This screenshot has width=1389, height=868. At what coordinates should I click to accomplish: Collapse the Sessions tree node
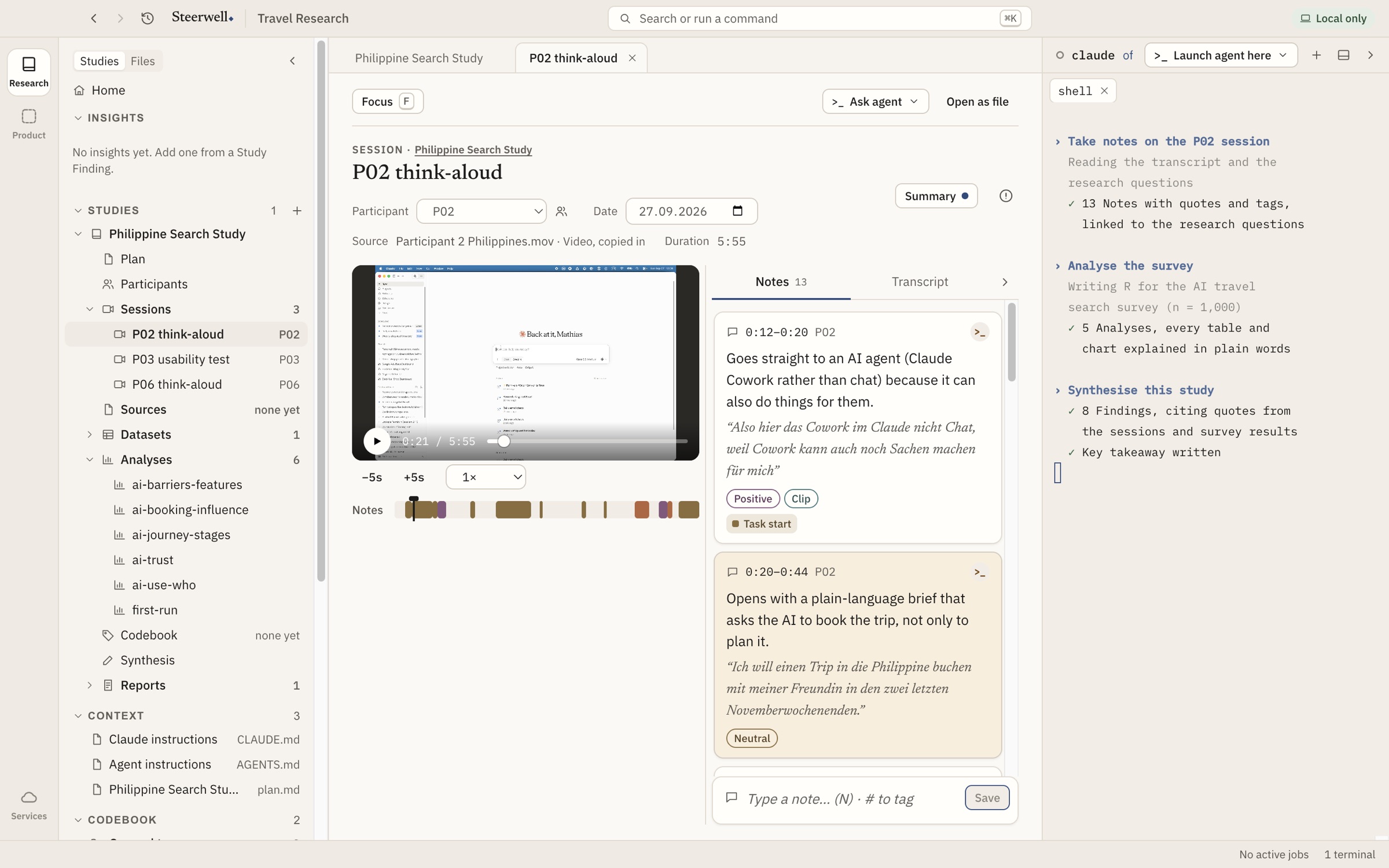[x=90, y=309]
